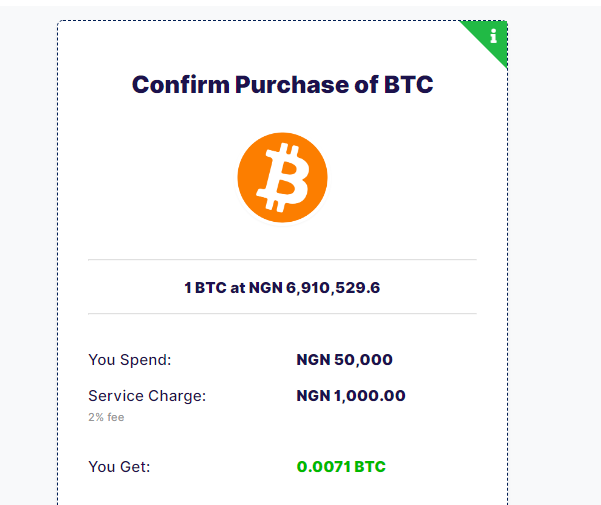Click the gray background right of card
601x505 pixels.
click(554, 253)
